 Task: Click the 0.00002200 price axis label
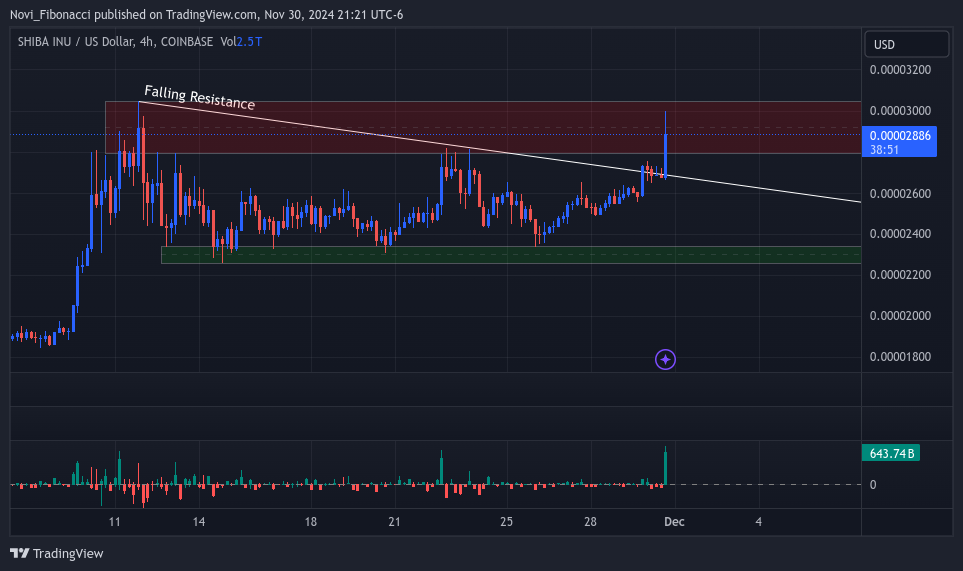[x=900, y=274]
